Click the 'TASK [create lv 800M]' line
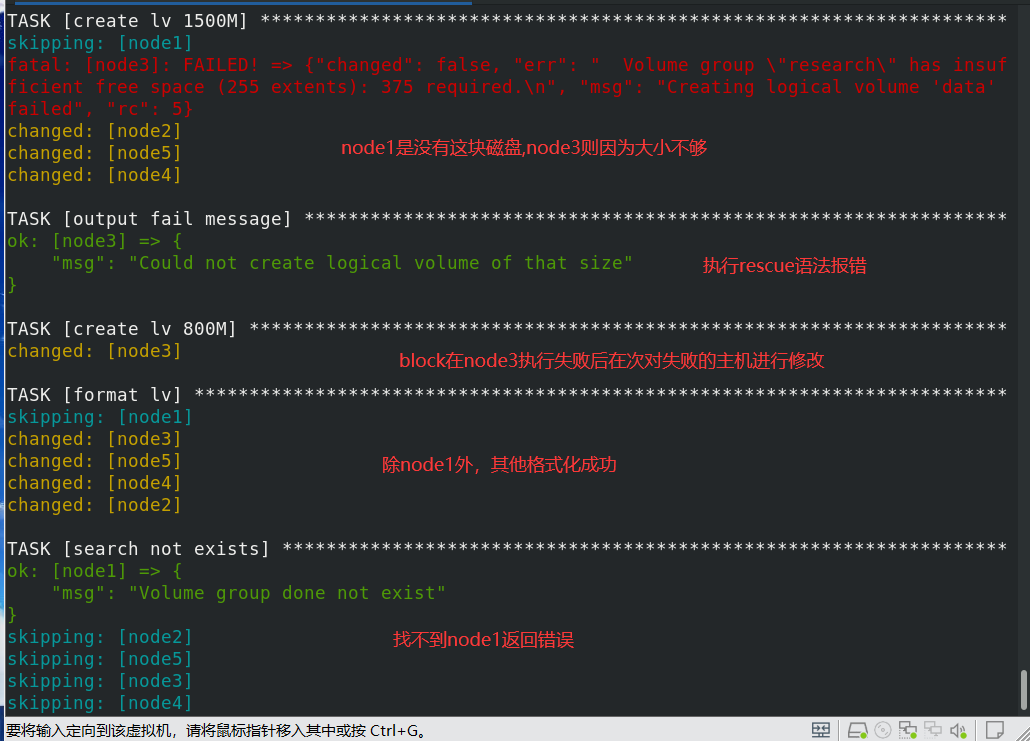Screen dimensions: 1030x741 [506, 328]
